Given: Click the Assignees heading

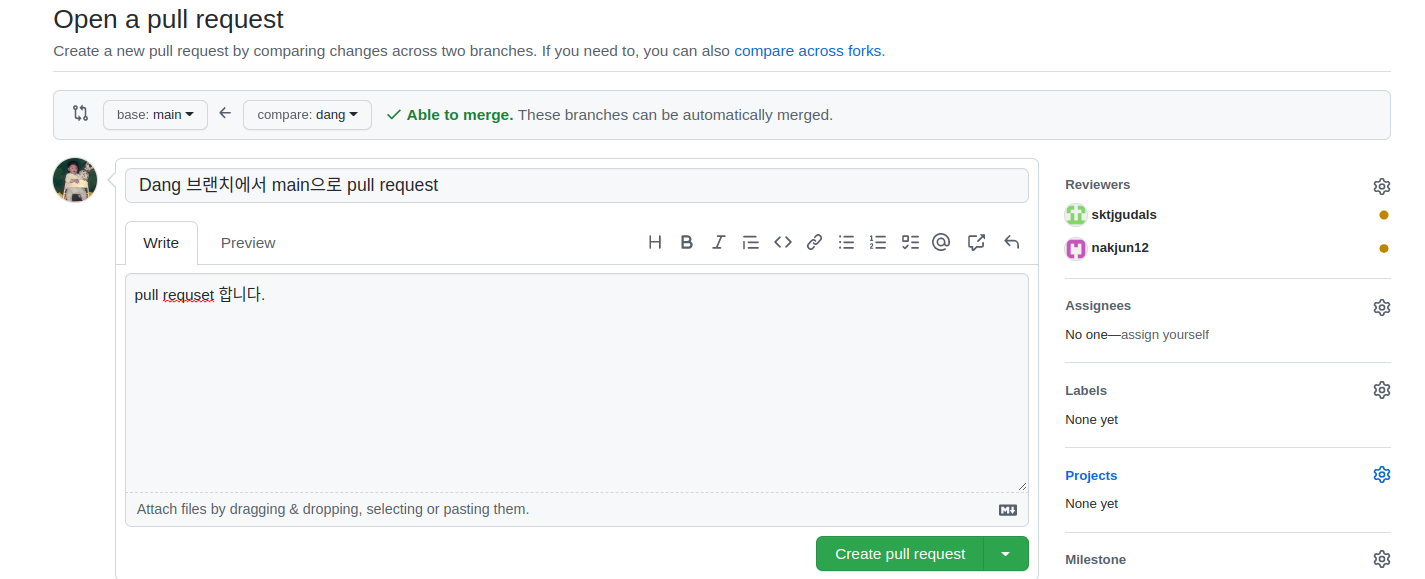Looking at the screenshot, I should (1098, 306).
